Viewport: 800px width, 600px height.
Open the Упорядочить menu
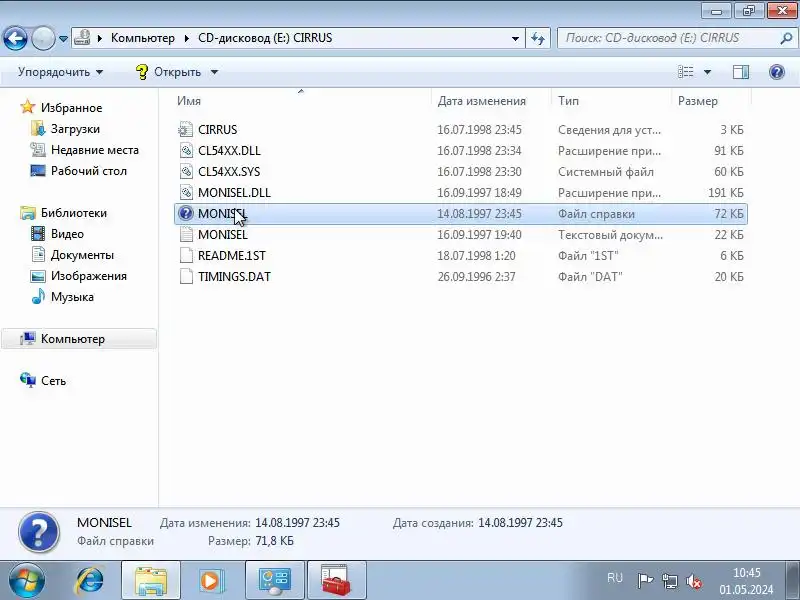click(60, 72)
